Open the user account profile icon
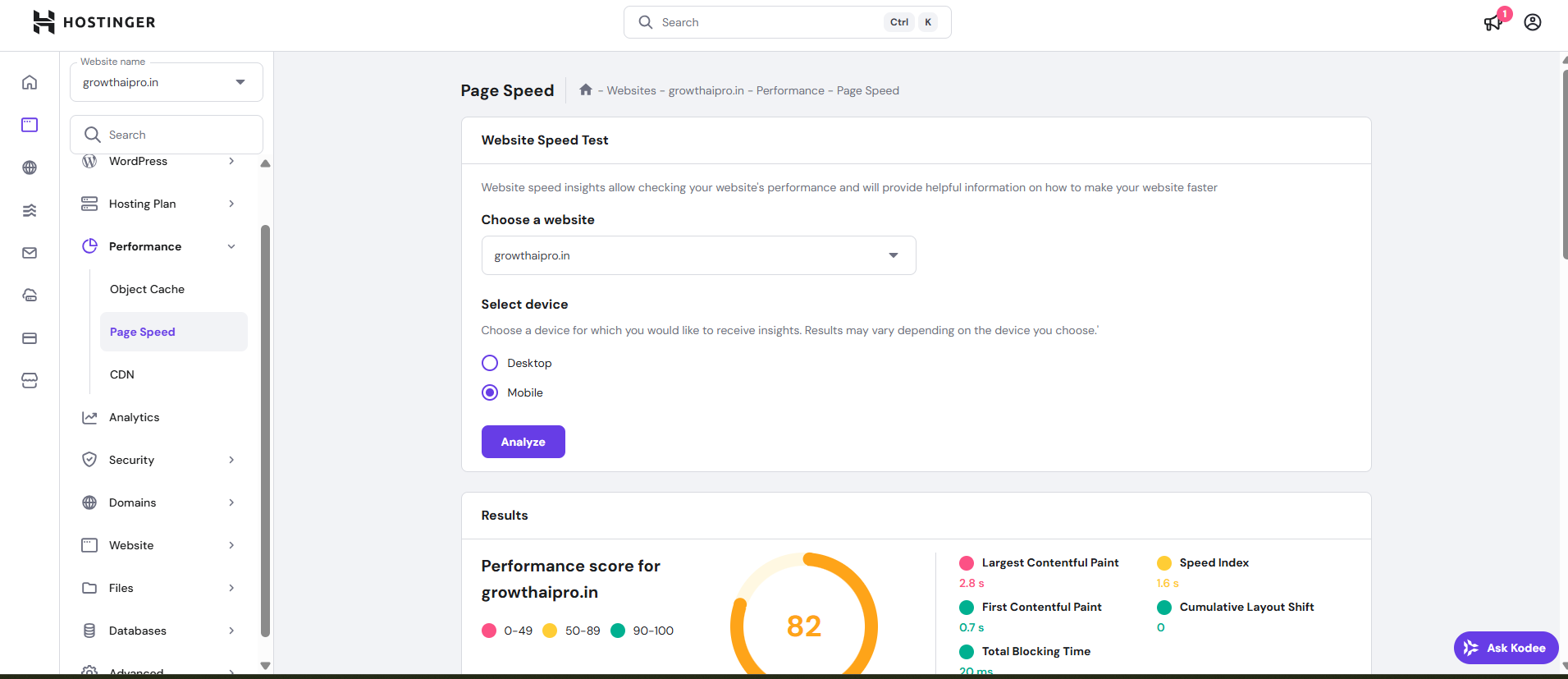This screenshot has height=679, width=1568. (1533, 22)
